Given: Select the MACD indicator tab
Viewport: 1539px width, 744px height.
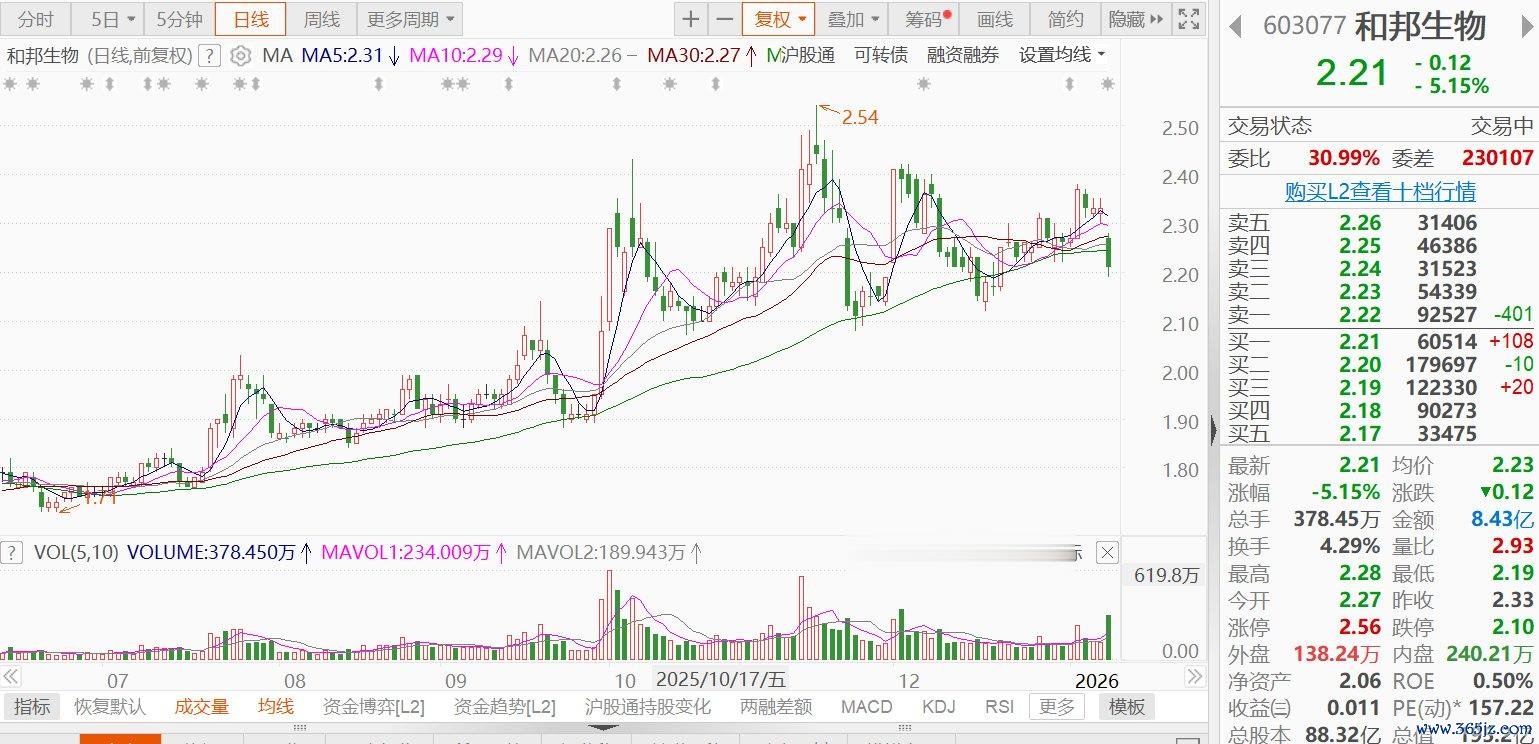Looking at the screenshot, I should pos(866,707).
